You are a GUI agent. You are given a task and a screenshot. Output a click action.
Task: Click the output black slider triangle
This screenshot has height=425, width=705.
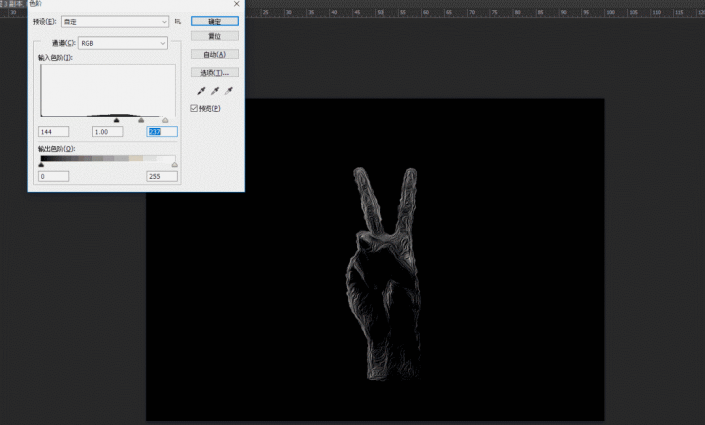41,166
